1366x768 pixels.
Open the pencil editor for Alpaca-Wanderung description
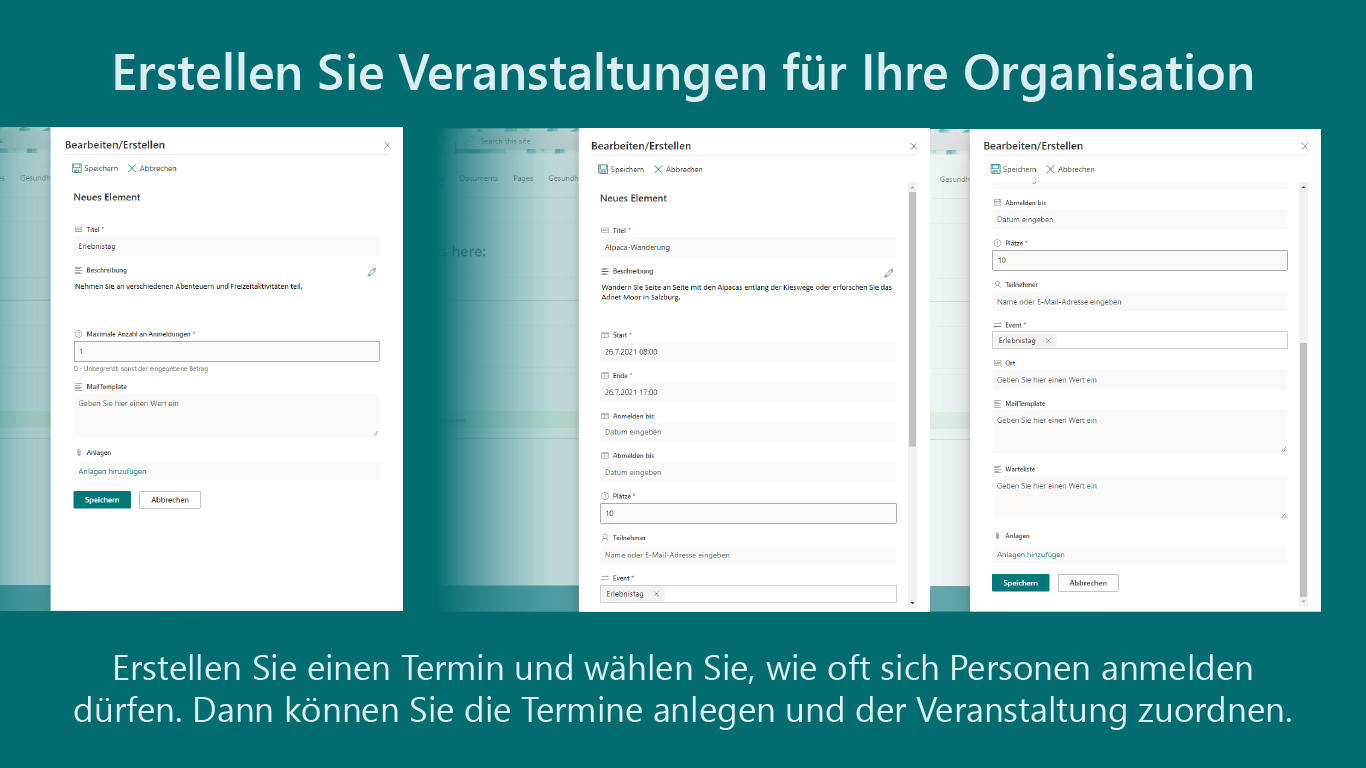888,272
